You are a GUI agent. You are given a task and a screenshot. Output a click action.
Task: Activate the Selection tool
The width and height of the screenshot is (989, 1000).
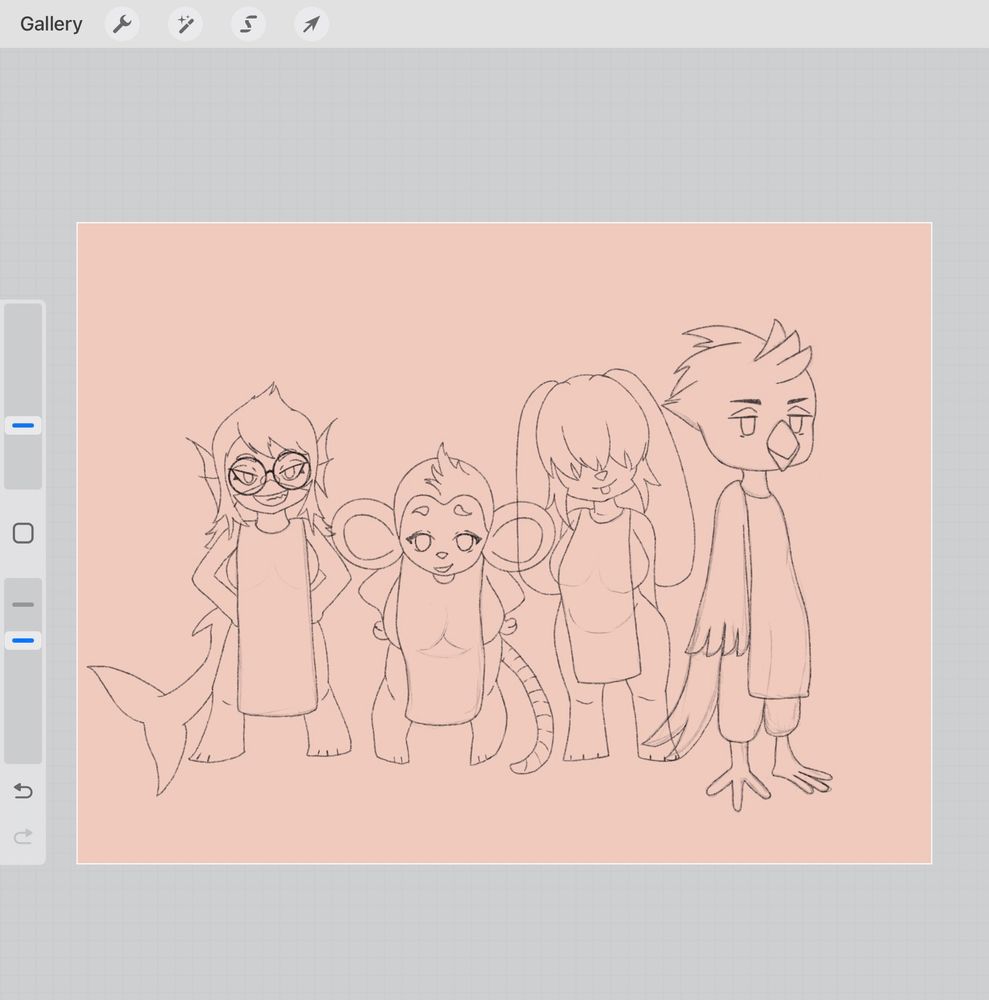pos(248,24)
